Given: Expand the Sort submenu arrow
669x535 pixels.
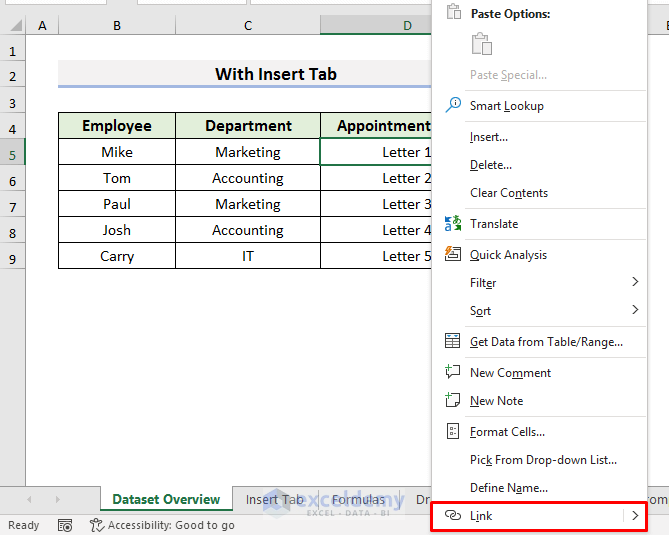Looking at the screenshot, I should 635,310.
